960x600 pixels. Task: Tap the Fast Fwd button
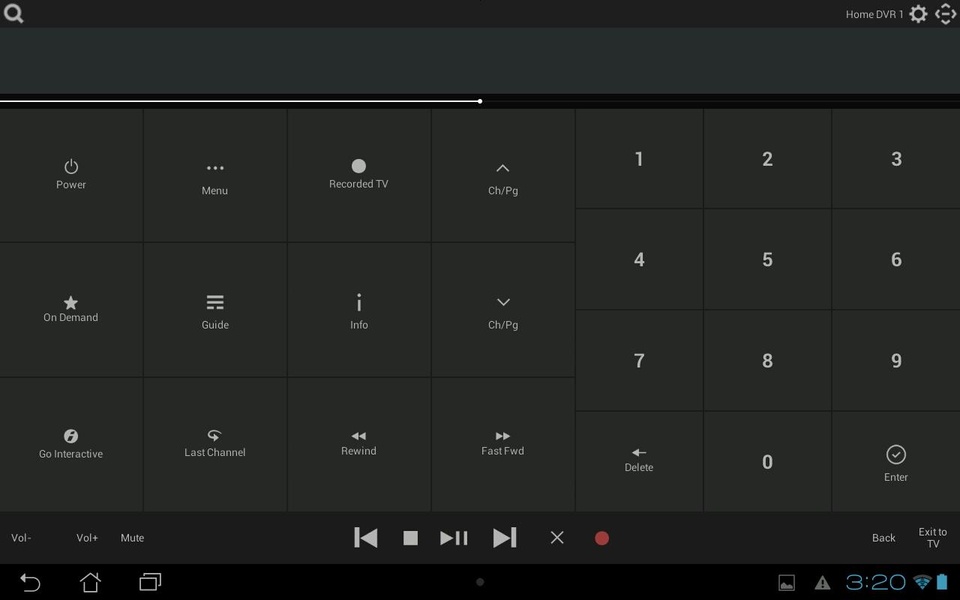click(503, 444)
